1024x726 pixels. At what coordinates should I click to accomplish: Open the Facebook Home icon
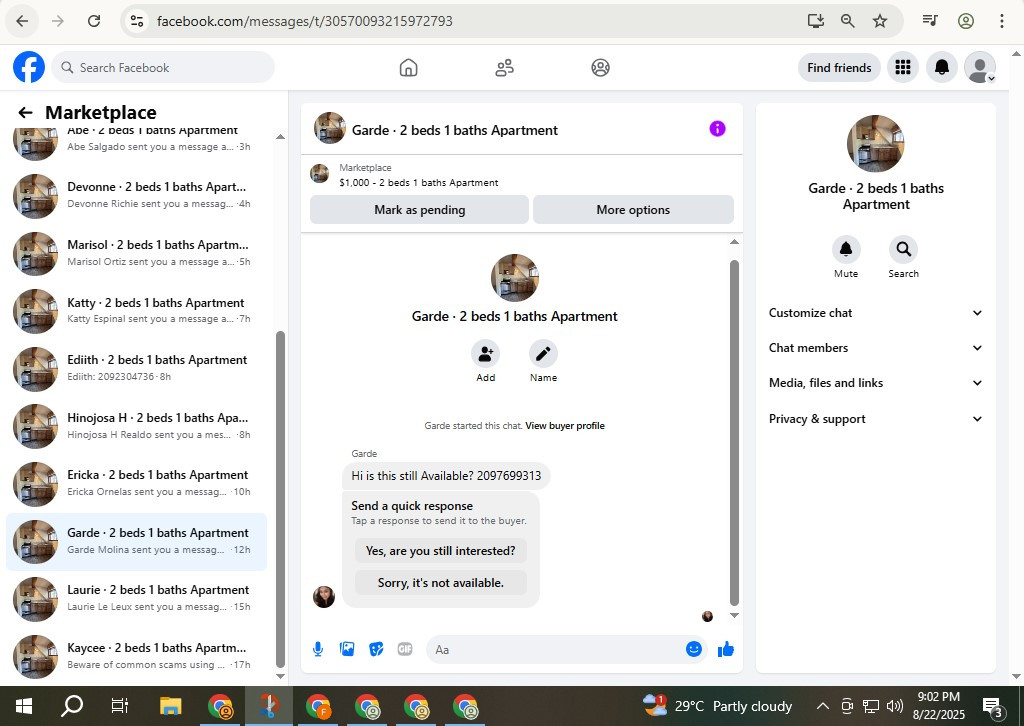(408, 67)
